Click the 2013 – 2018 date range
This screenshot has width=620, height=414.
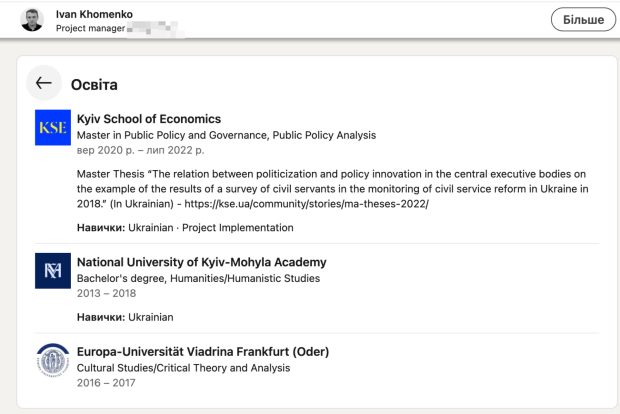click(x=106, y=293)
